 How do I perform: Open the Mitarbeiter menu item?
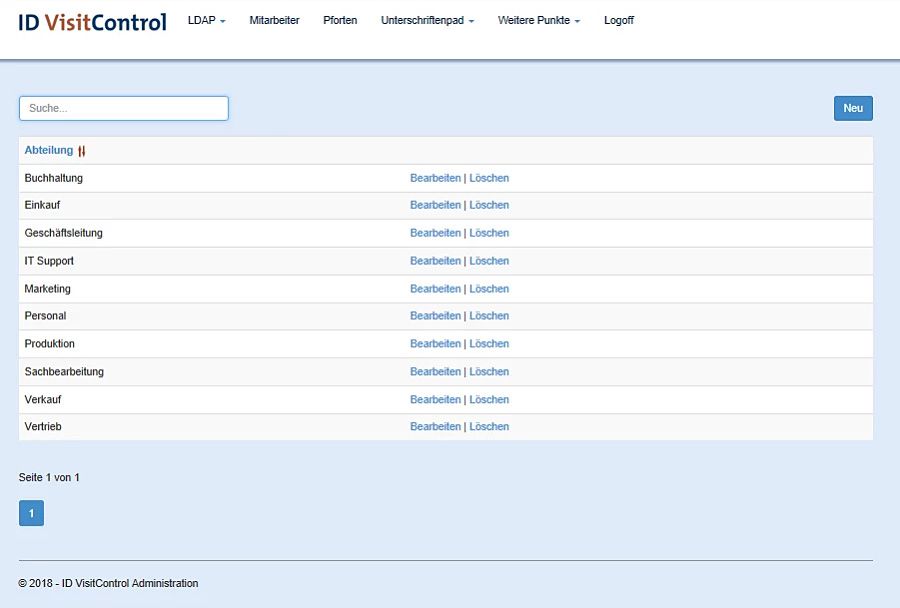pos(274,20)
